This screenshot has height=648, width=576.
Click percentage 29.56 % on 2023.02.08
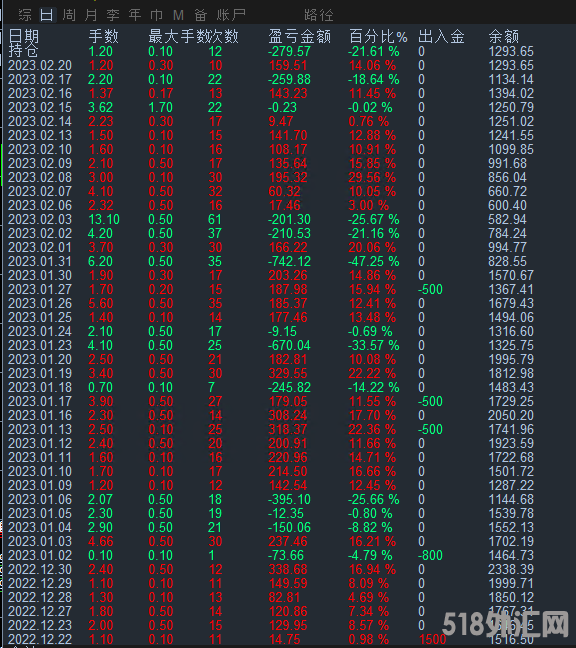point(372,177)
